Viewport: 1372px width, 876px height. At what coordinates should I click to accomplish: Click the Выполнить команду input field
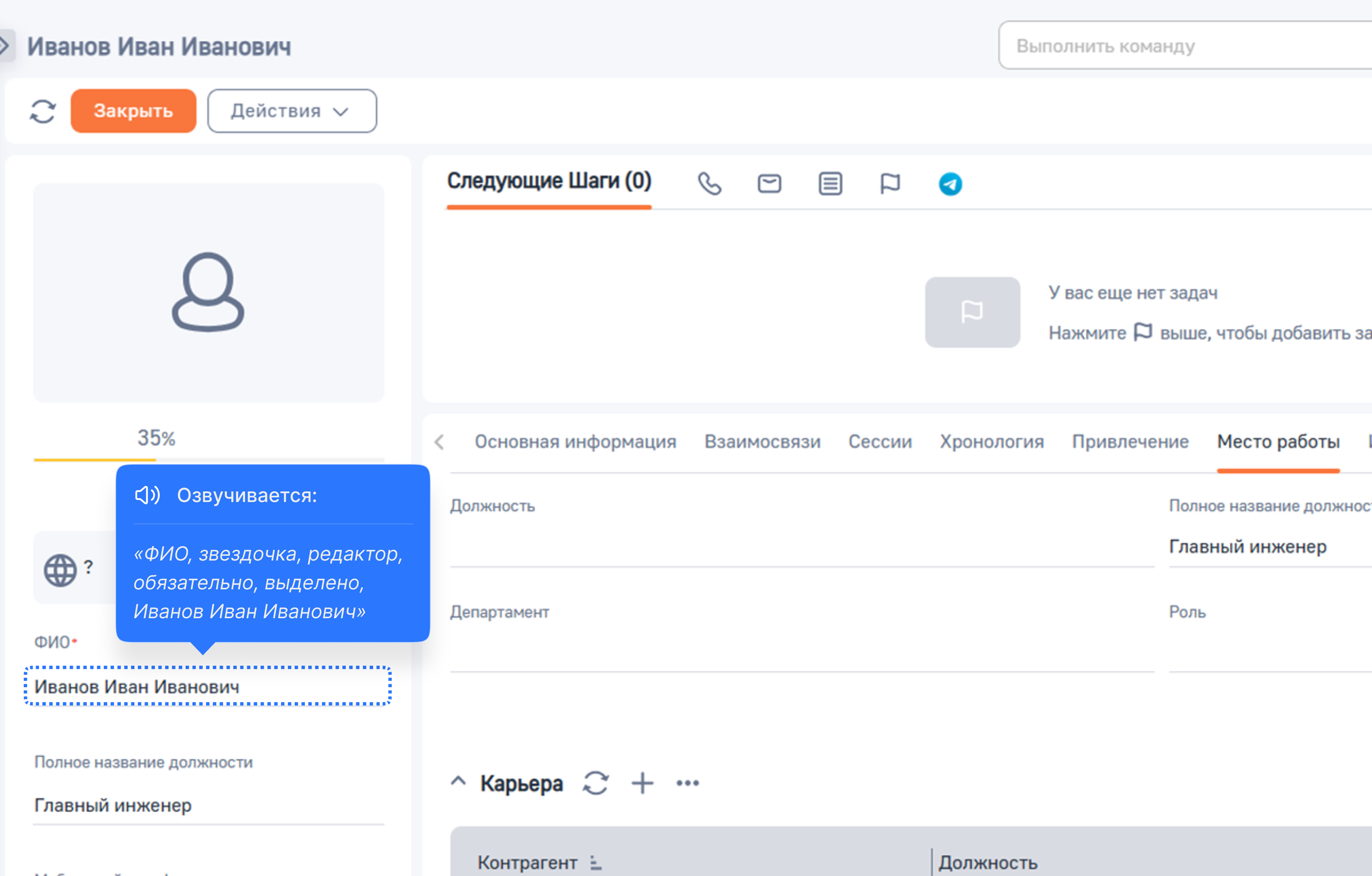tap(1185, 46)
